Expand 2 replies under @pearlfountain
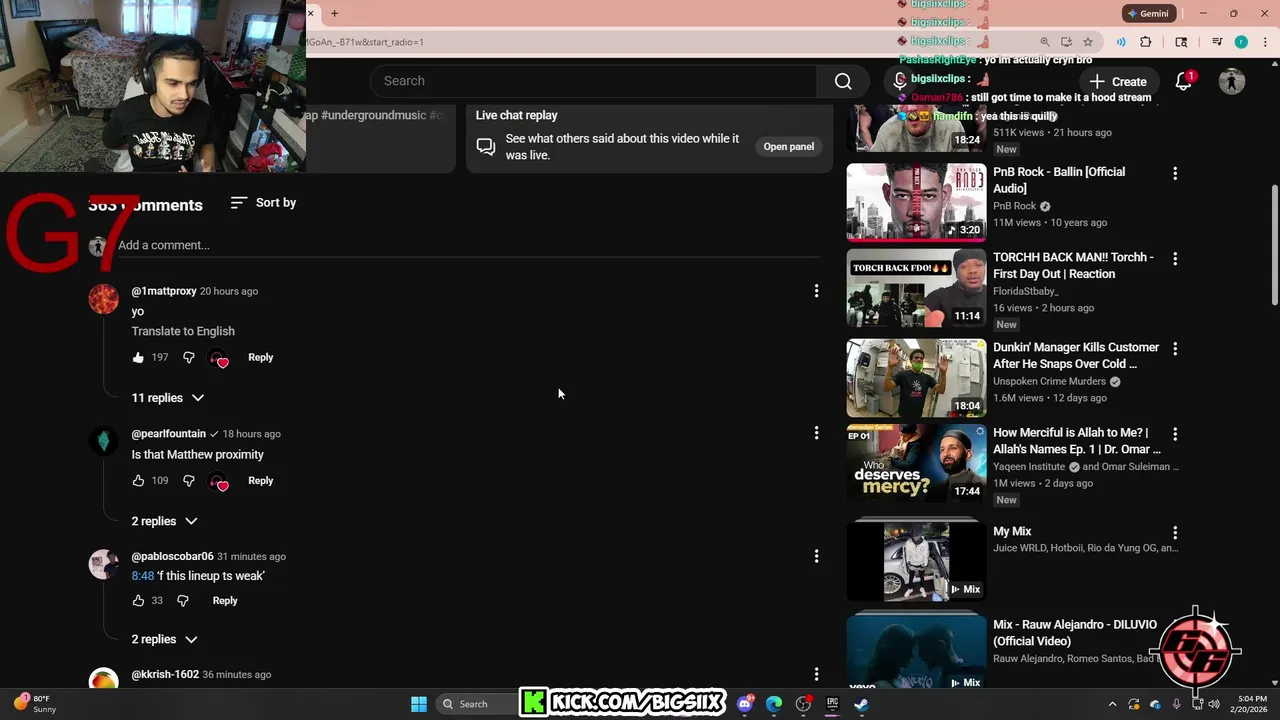This screenshot has height=720, width=1280. tap(165, 521)
